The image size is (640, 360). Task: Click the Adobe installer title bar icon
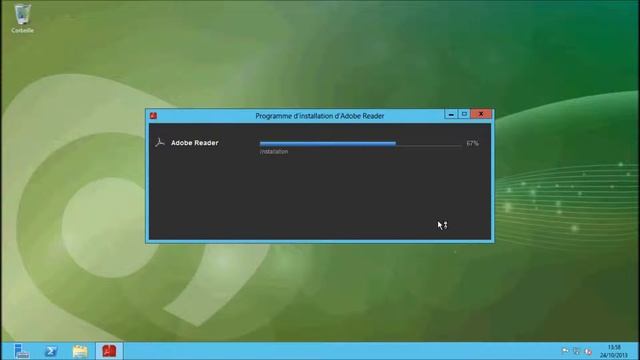[x=153, y=116]
